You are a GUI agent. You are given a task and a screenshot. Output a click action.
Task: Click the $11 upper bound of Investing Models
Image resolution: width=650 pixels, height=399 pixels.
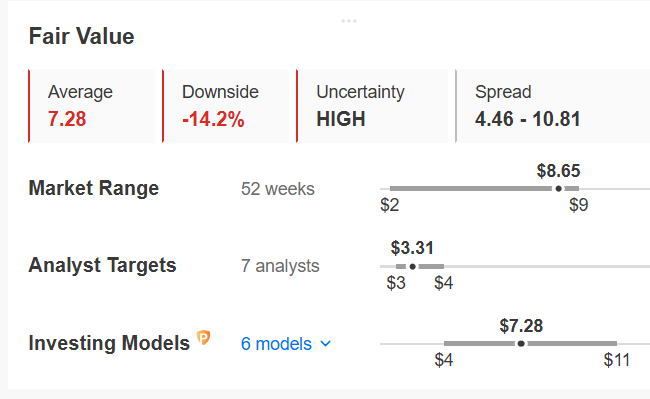point(617,360)
